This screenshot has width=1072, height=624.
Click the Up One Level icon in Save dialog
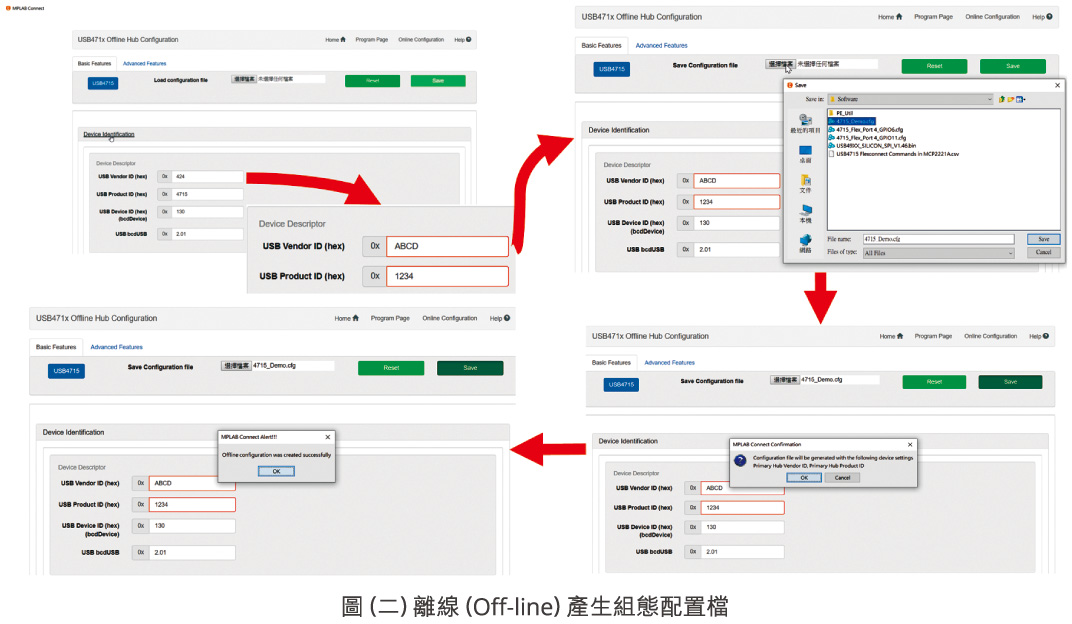pyautogui.click(x=1001, y=99)
